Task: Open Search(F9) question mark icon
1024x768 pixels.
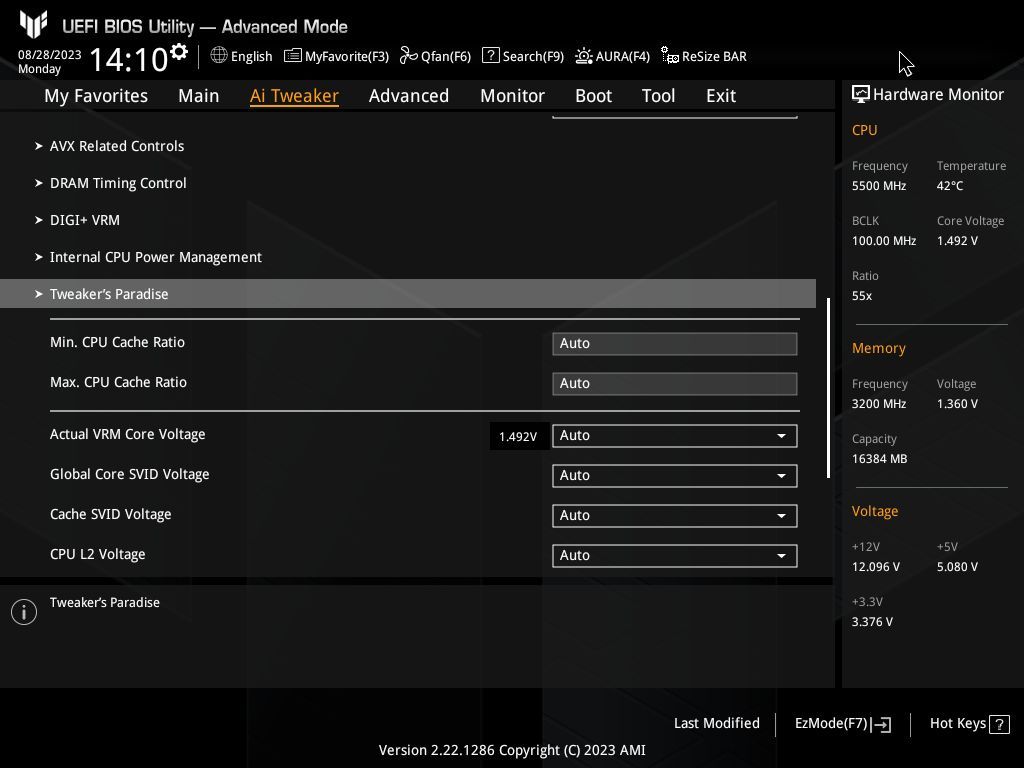Action: click(x=490, y=56)
